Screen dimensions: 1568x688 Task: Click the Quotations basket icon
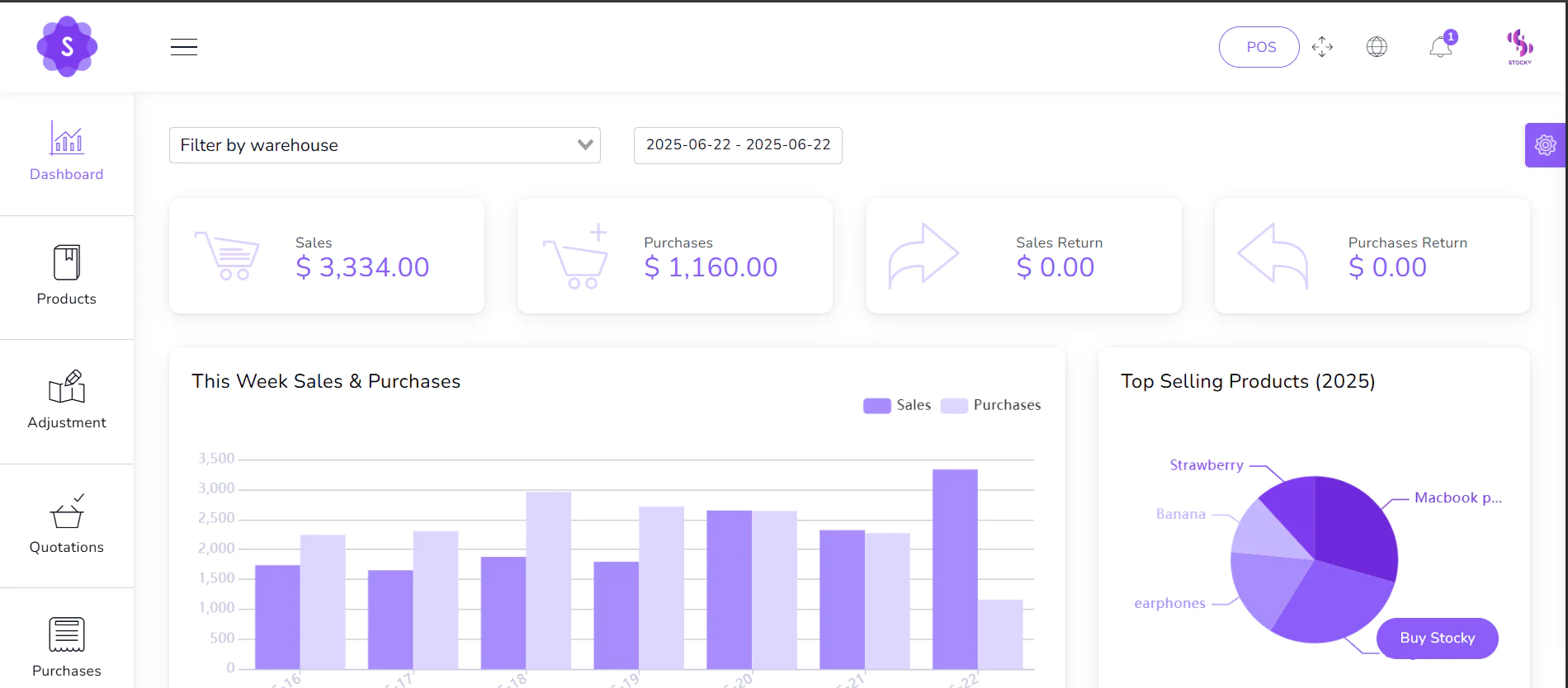(x=67, y=511)
